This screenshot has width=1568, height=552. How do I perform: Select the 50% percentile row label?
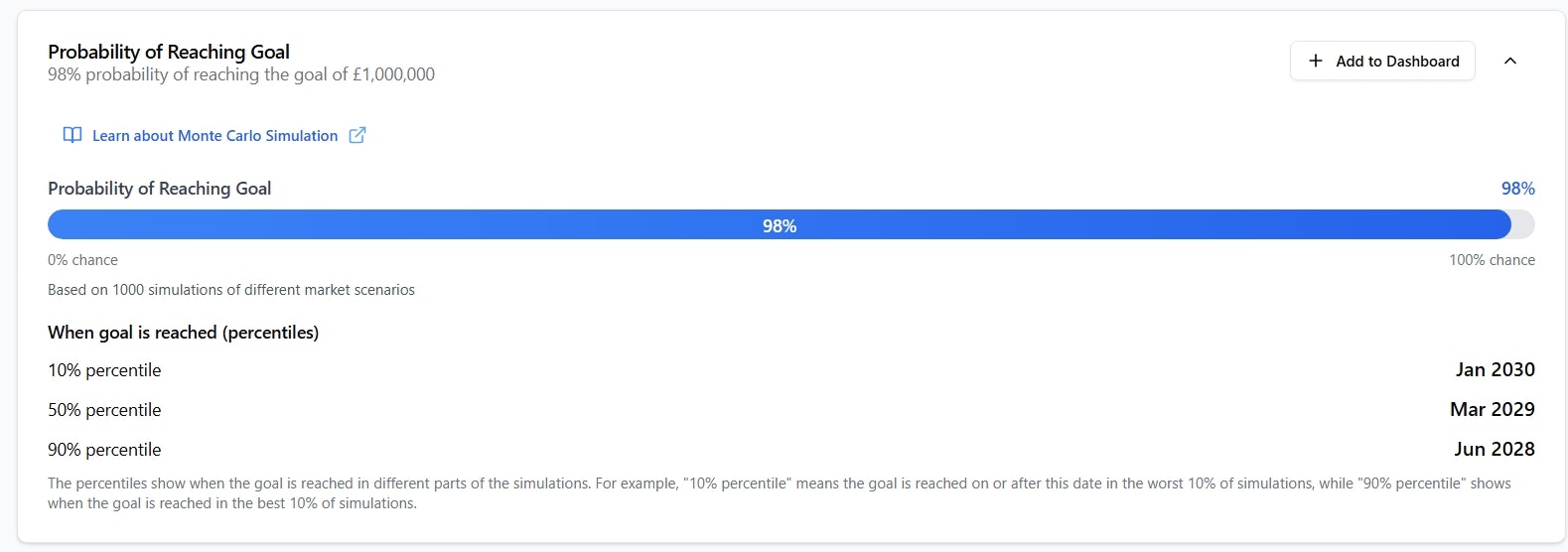(x=104, y=410)
